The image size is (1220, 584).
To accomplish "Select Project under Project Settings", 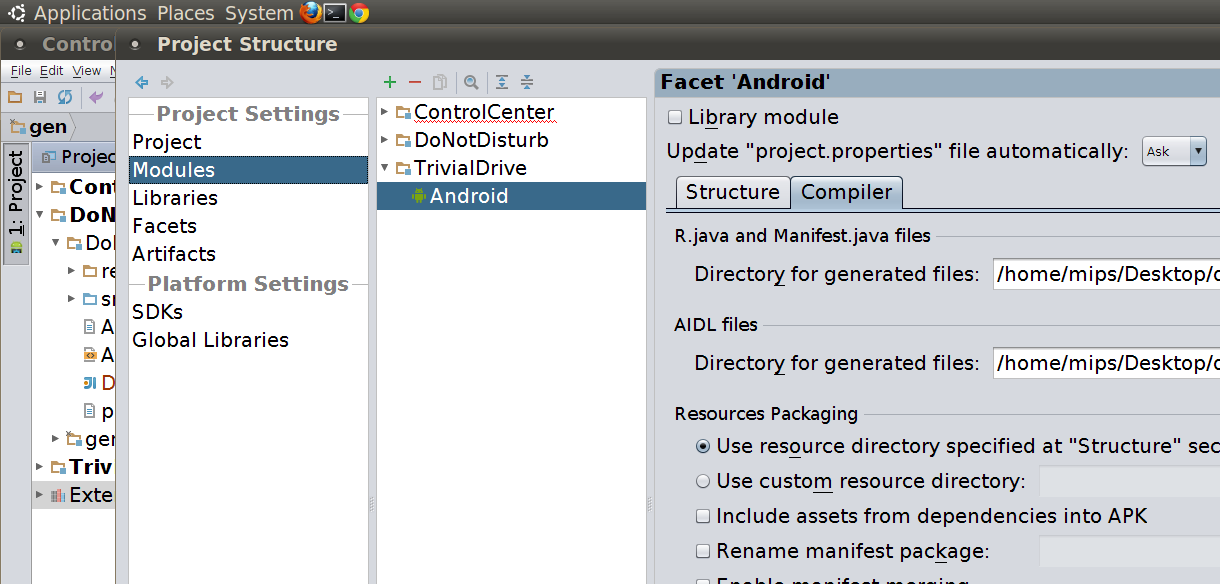I will [248, 142].
